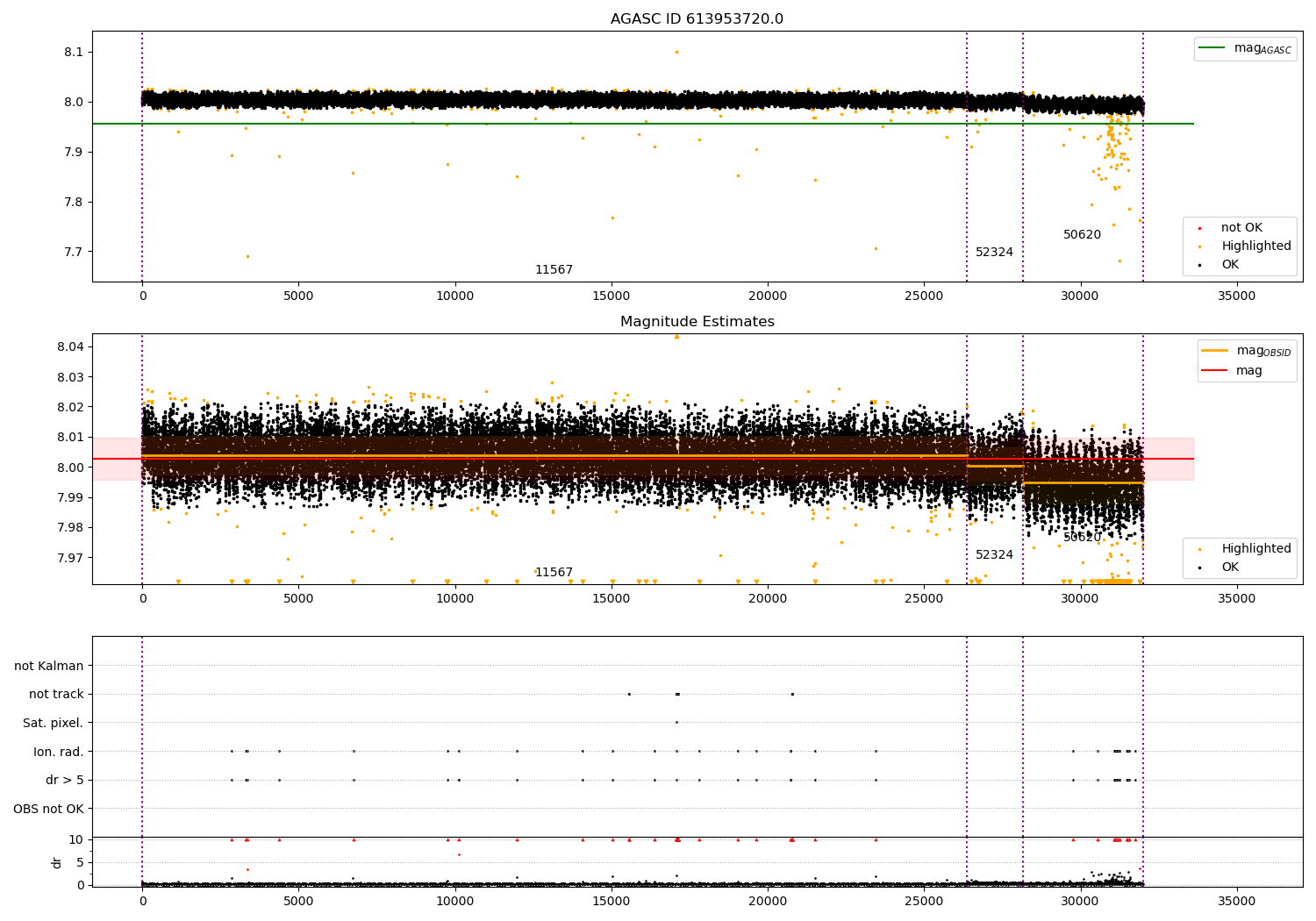The image size is (1316, 921).
Task: Click the 35000 x-tick under AGASC ID plot
Action: pos(1237,296)
